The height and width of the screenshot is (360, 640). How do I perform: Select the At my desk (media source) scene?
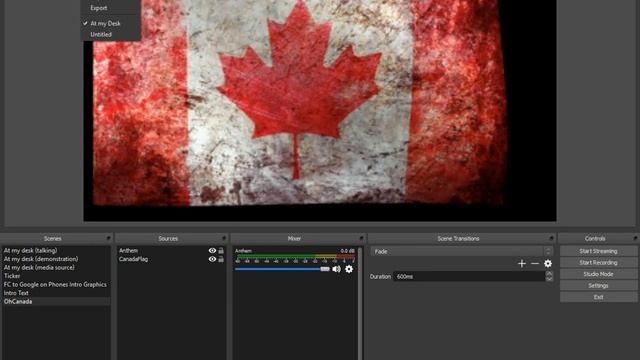point(56,267)
